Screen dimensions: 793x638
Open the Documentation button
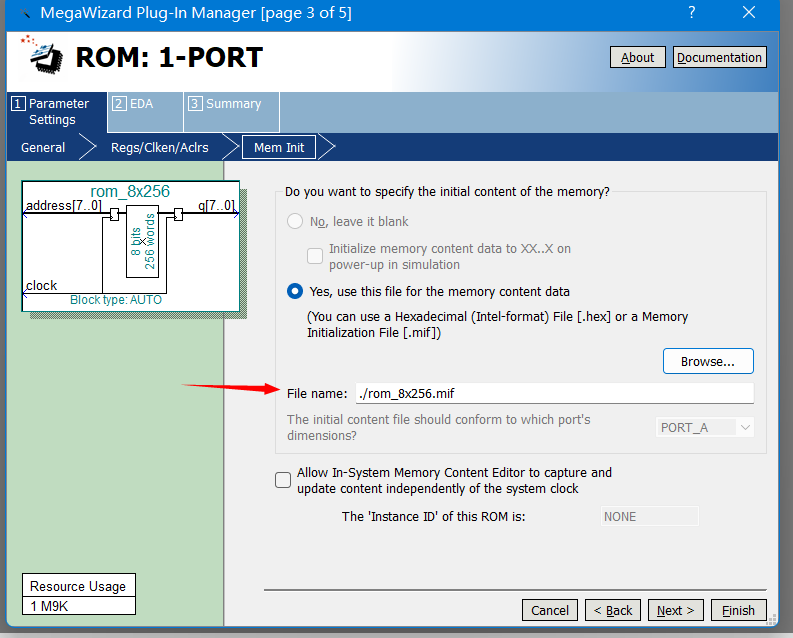coord(719,58)
